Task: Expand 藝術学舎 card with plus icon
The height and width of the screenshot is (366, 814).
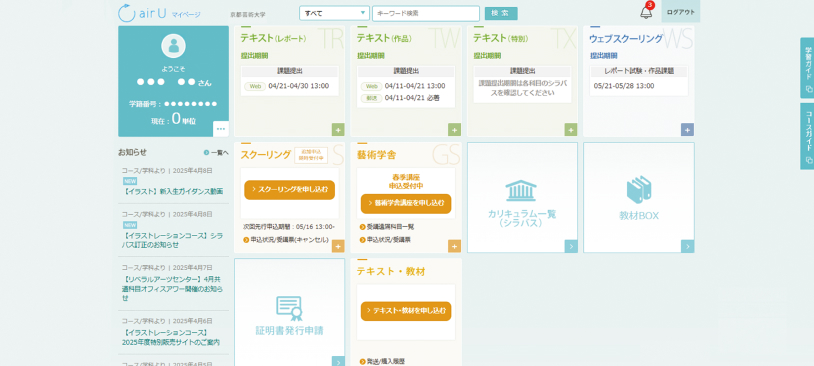Action: [454, 246]
